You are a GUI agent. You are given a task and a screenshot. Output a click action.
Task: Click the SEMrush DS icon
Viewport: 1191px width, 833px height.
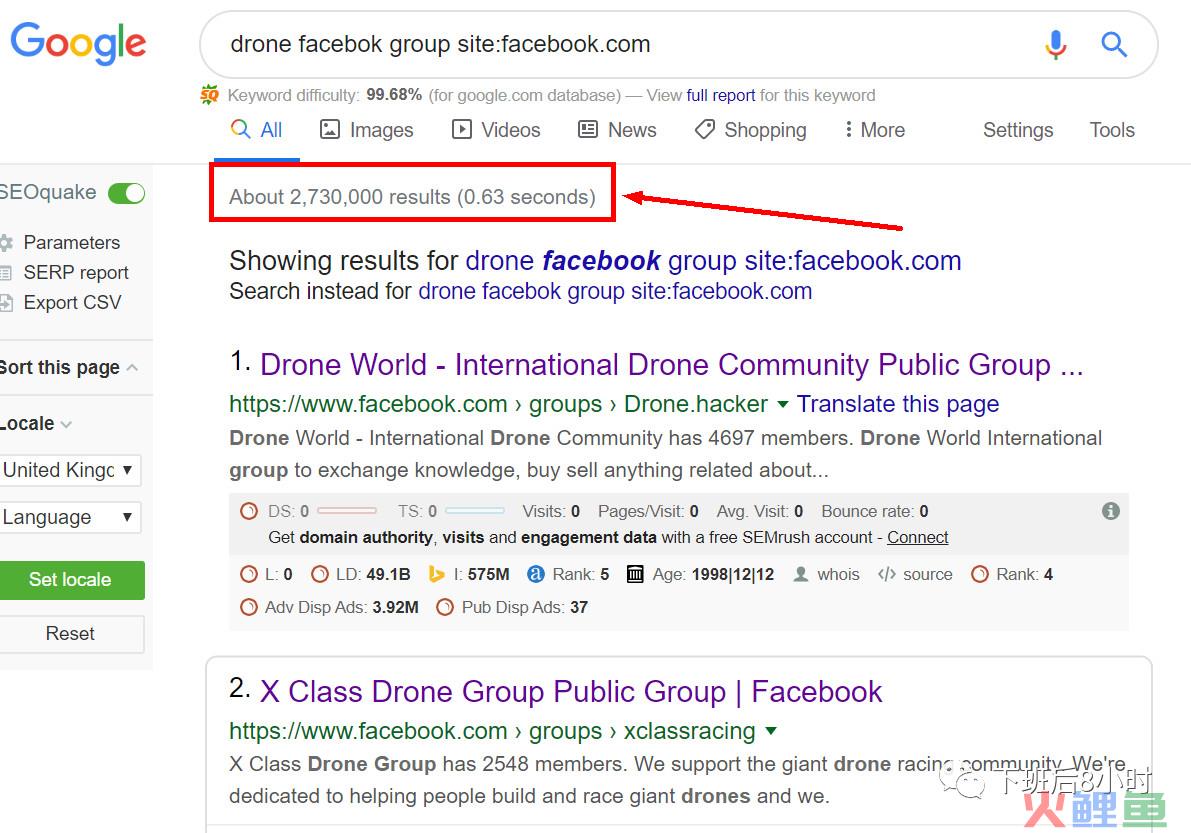[248, 511]
